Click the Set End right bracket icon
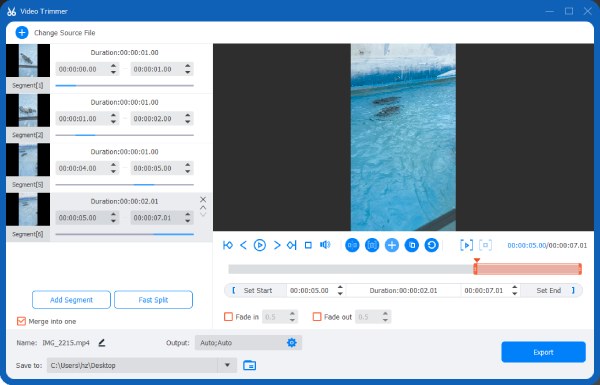This screenshot has height=385, width=600. (573, 290)
